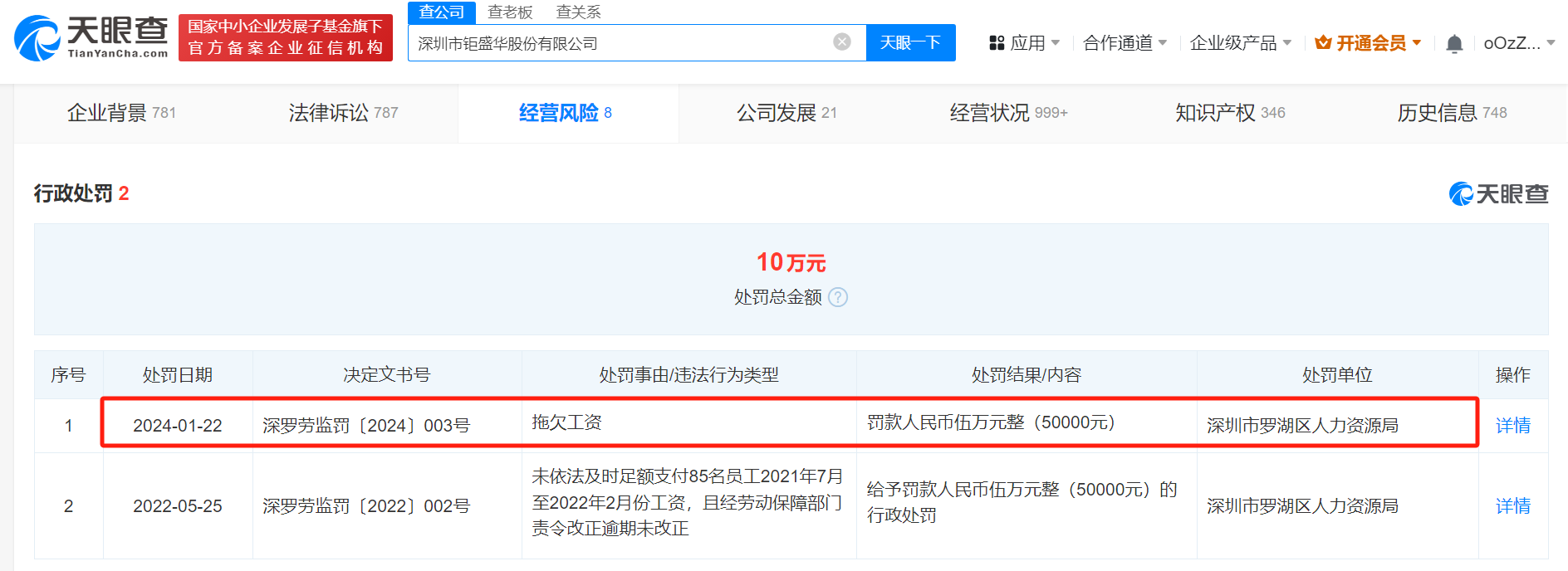1568x571 pixels.
Task: Open the 法律诉讼 787 tab
Action: pos(344,113)
